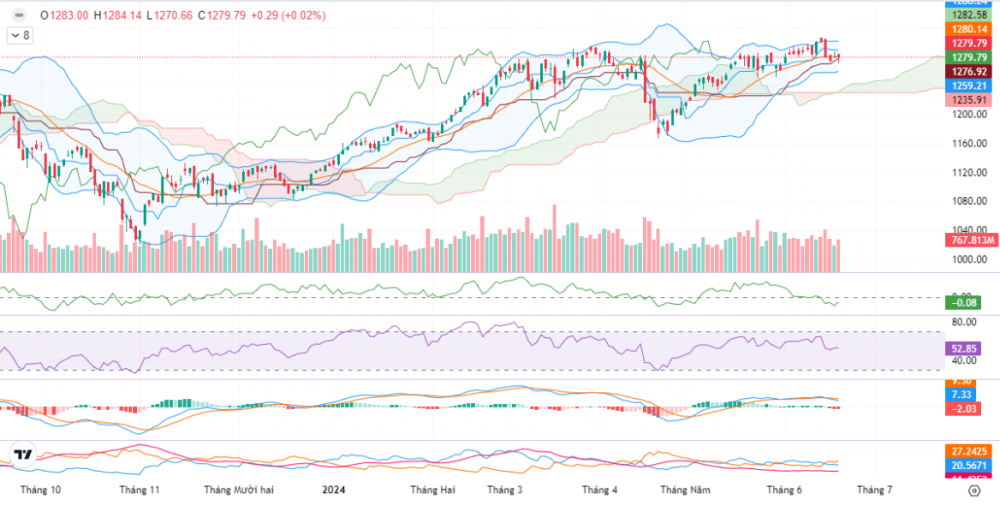Open the gear settings on the time axis

coord(972,491)
